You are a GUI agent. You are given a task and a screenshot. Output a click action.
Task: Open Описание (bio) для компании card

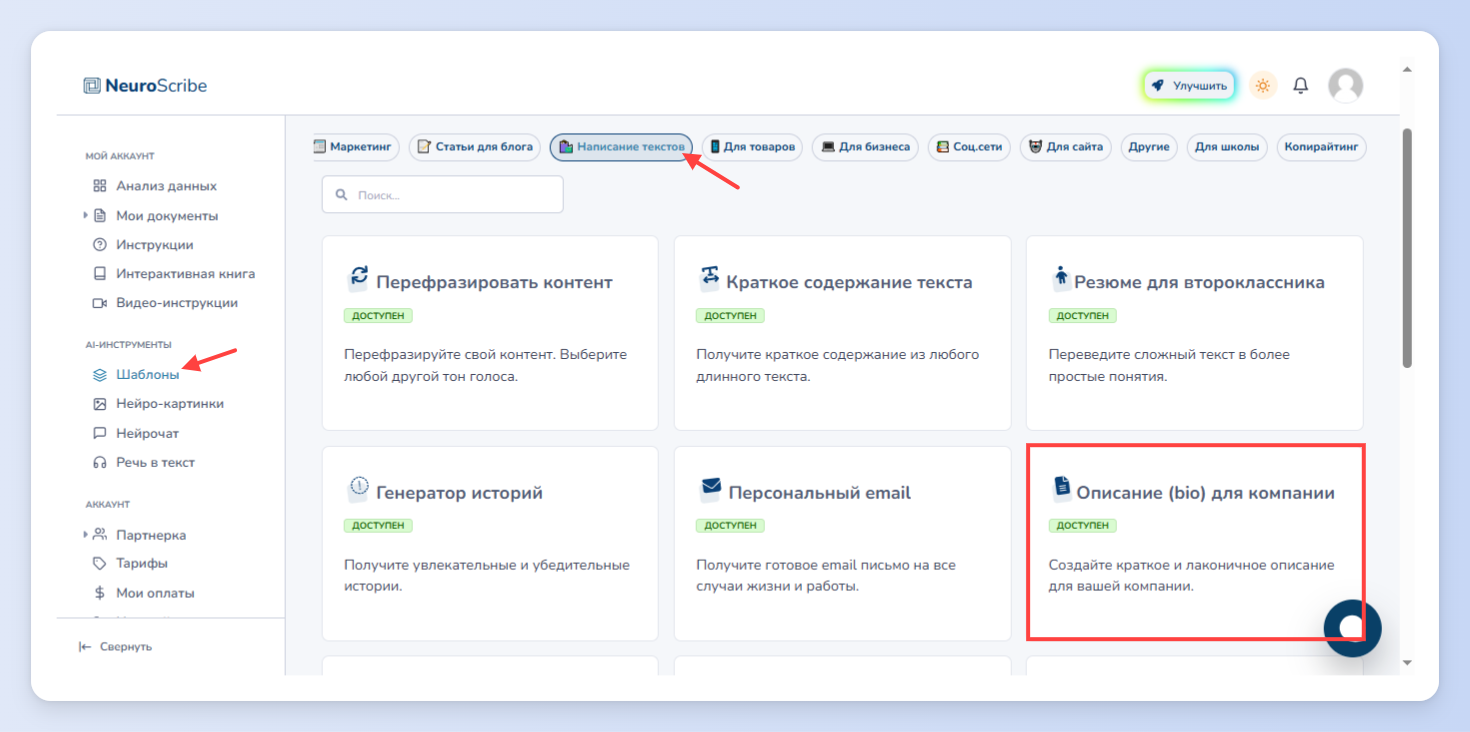click(x=1195, y=543)
